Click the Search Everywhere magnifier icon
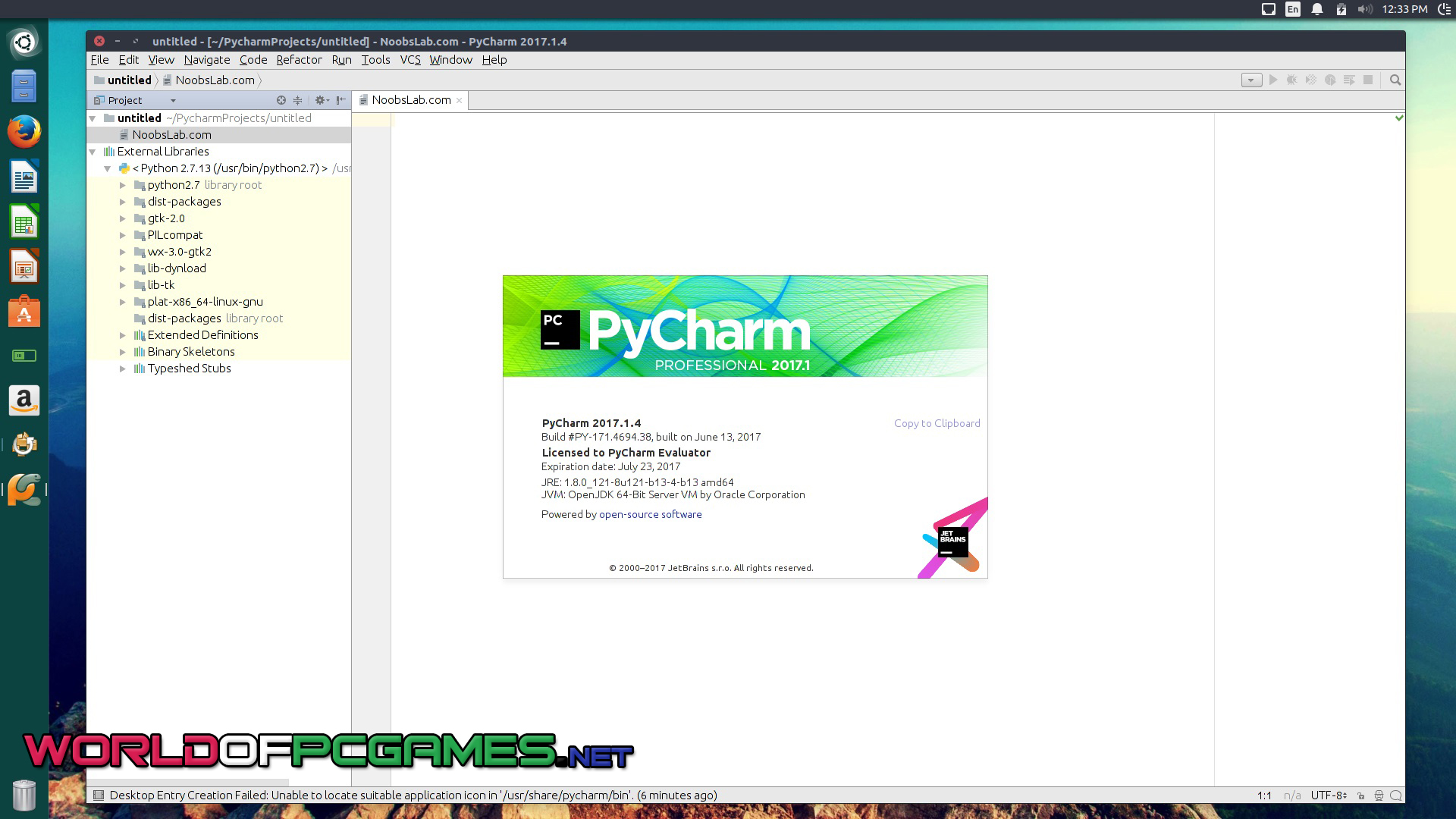 pos(1395,80)
